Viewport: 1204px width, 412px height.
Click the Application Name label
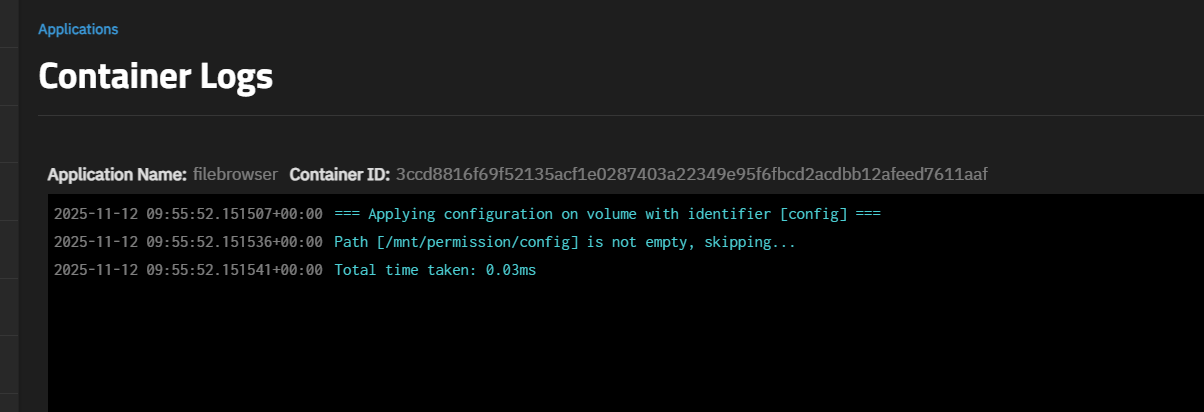pyautogui.click(x=117, y=175)
